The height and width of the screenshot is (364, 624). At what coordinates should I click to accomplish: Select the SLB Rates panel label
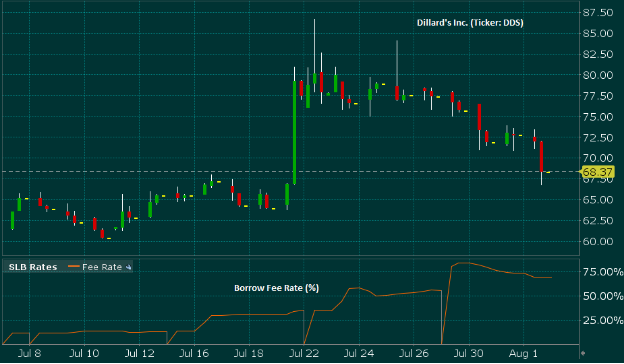33,267
